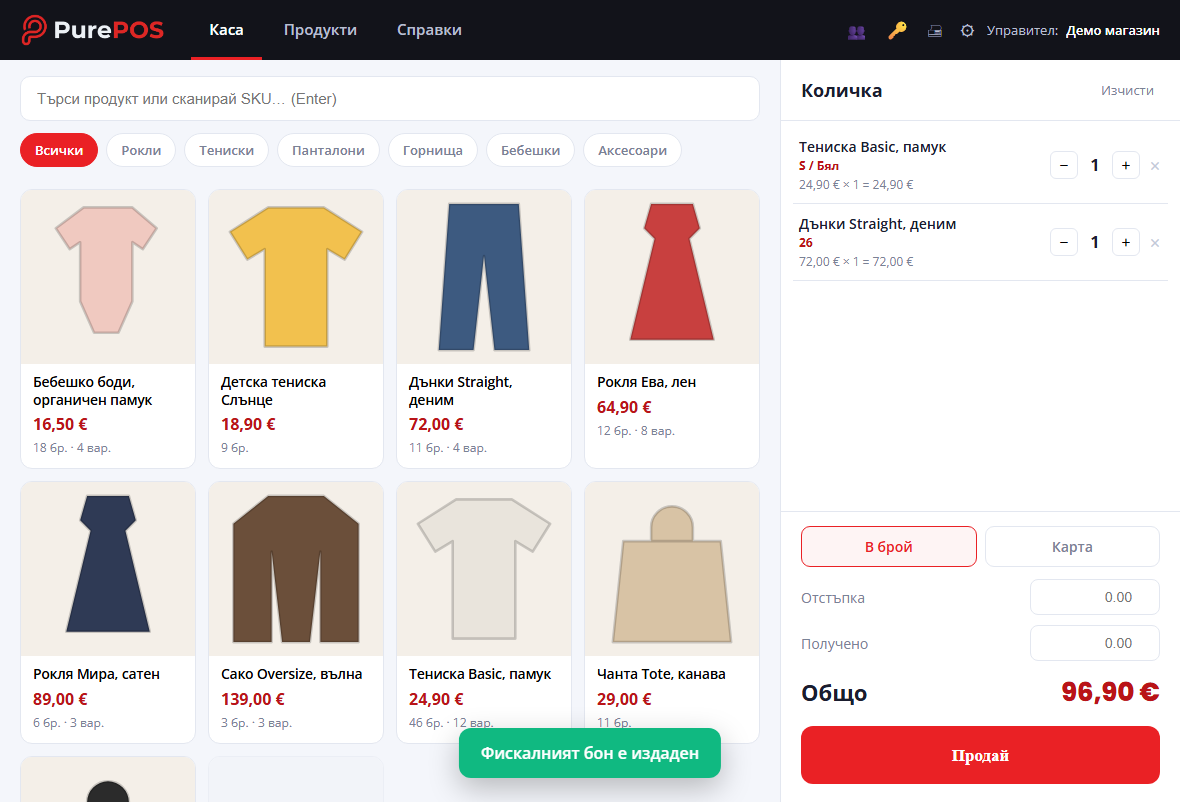Screen dimensions: 1180x802
Task: Click the '18 бр. · 4 вар.' stock text
Action: pos(72,448)
